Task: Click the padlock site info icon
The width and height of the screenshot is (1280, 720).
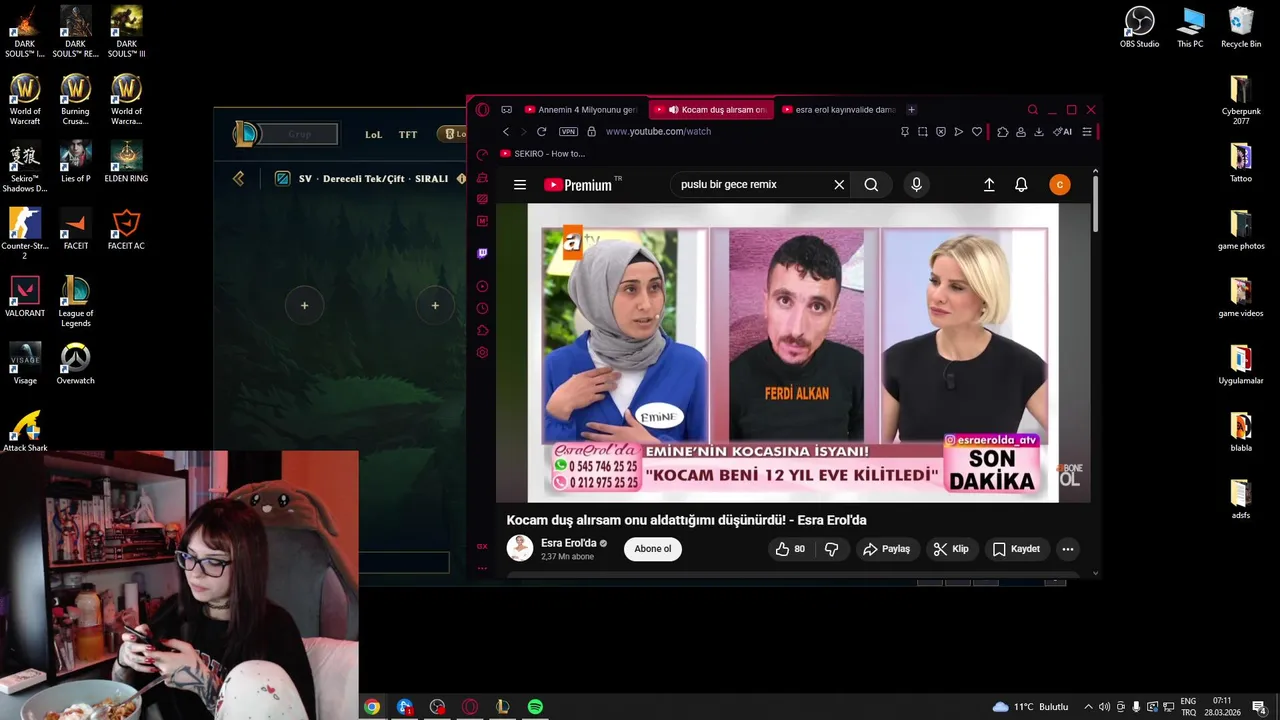Action: pos(591,132)
